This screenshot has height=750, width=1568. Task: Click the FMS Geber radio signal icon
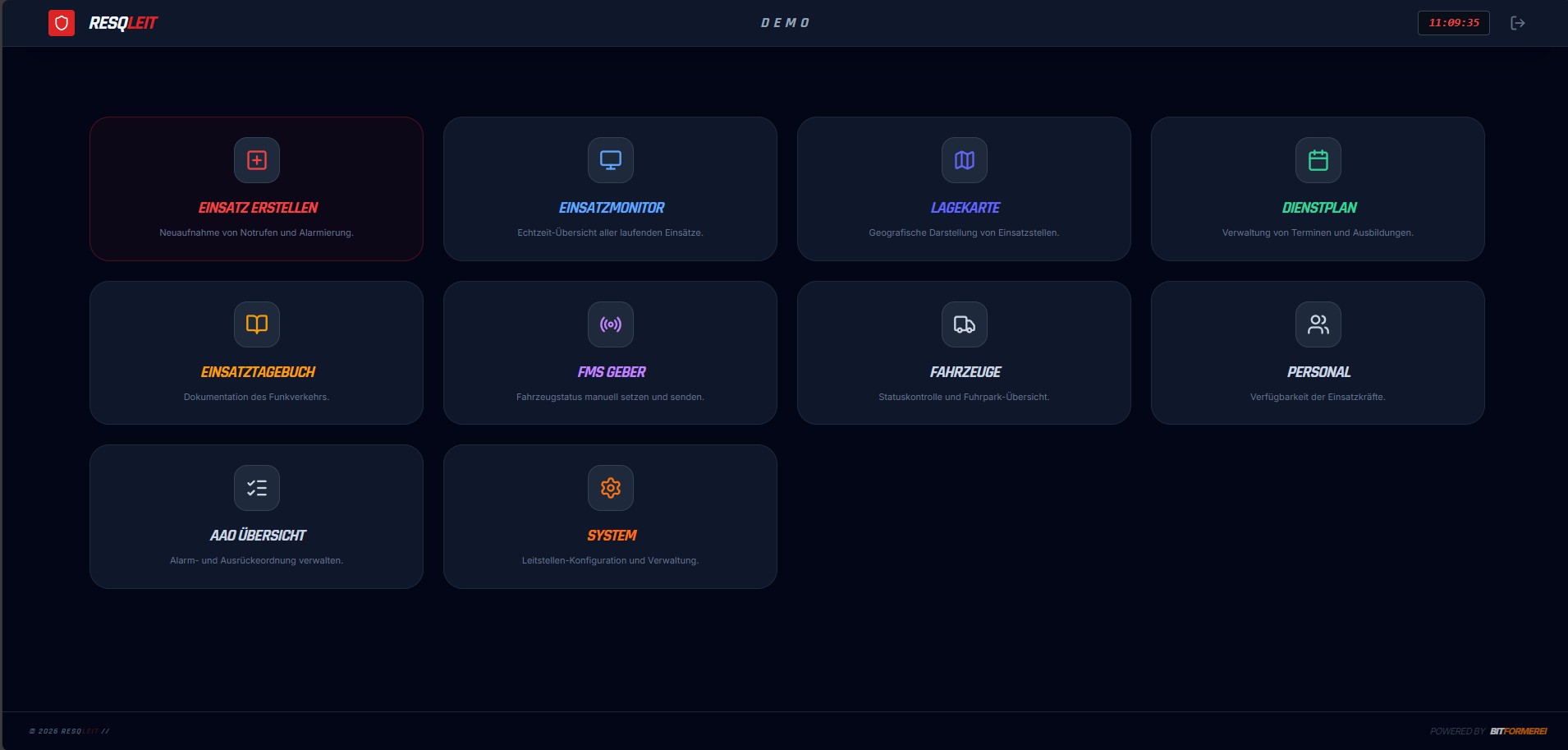pyautogui.click(x=611, y=324)
